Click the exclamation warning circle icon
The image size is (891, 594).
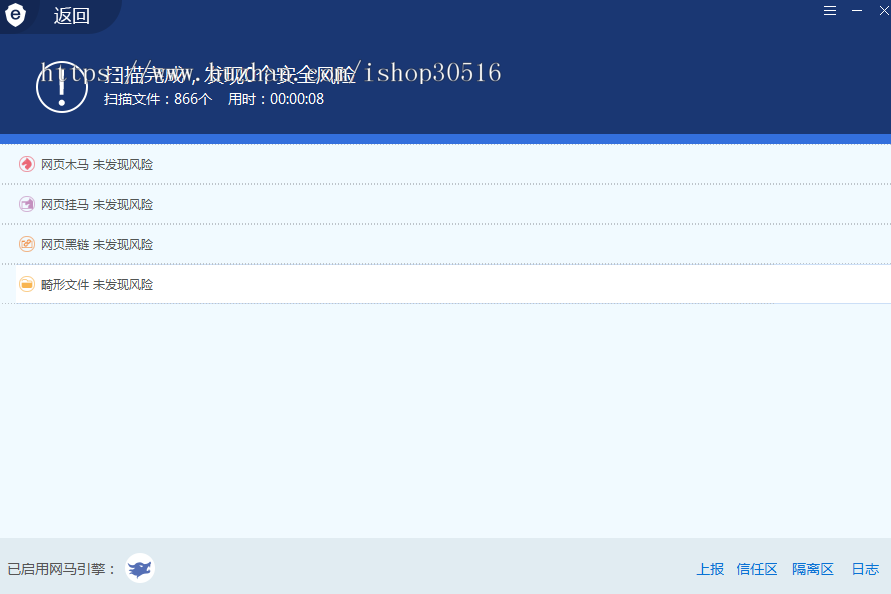click(x=62, y=87)
